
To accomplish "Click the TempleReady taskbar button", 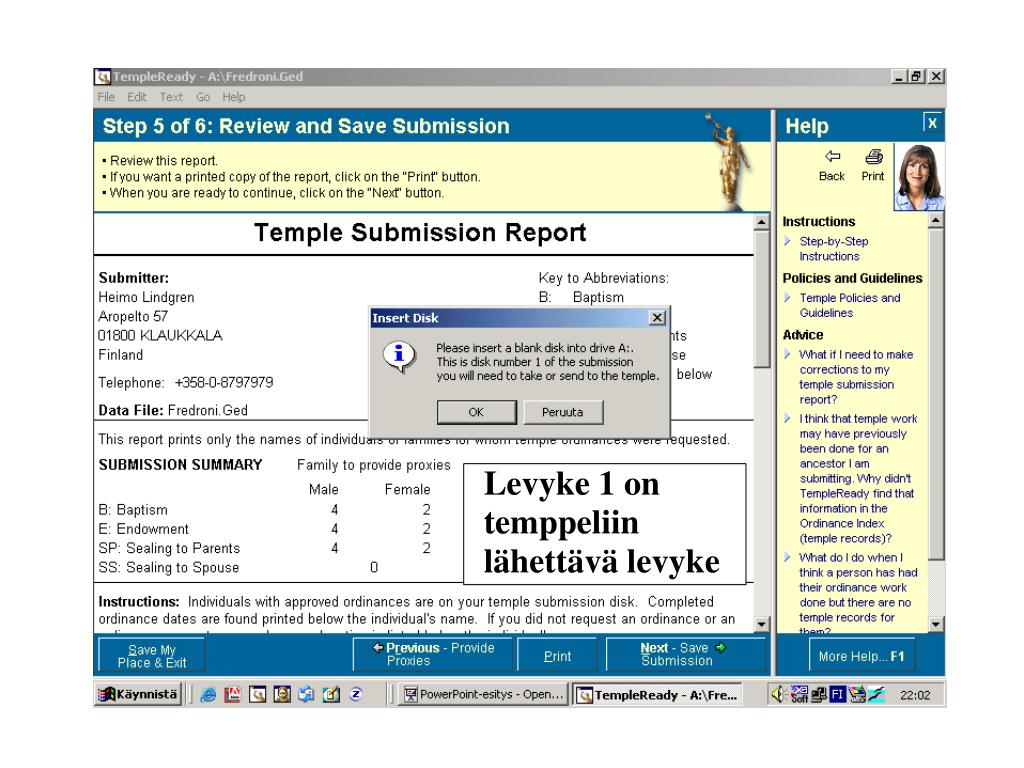I will [658, 695].
